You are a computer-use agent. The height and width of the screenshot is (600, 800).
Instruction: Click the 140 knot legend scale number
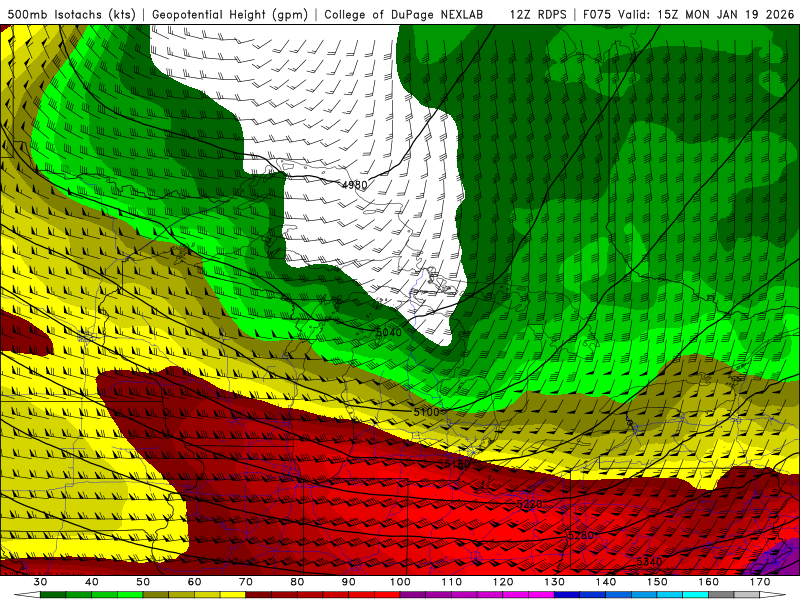pos(606,582)
